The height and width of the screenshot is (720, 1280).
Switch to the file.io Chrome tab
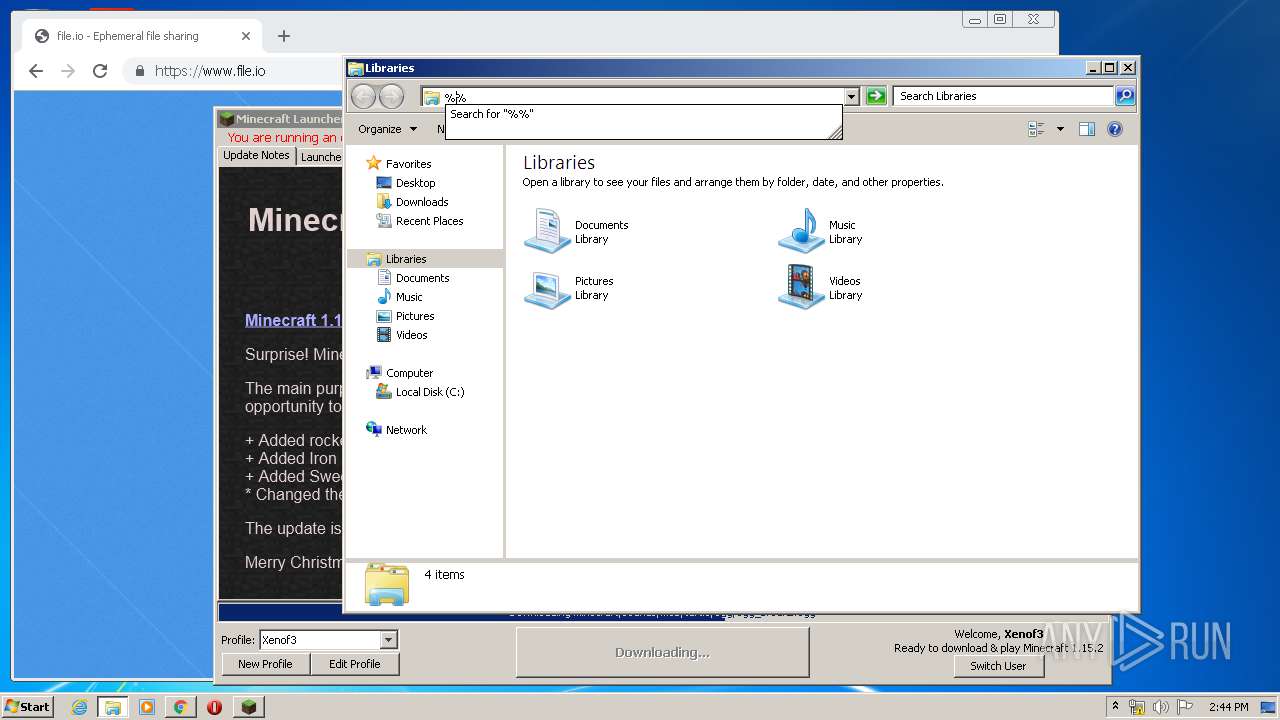140,36
